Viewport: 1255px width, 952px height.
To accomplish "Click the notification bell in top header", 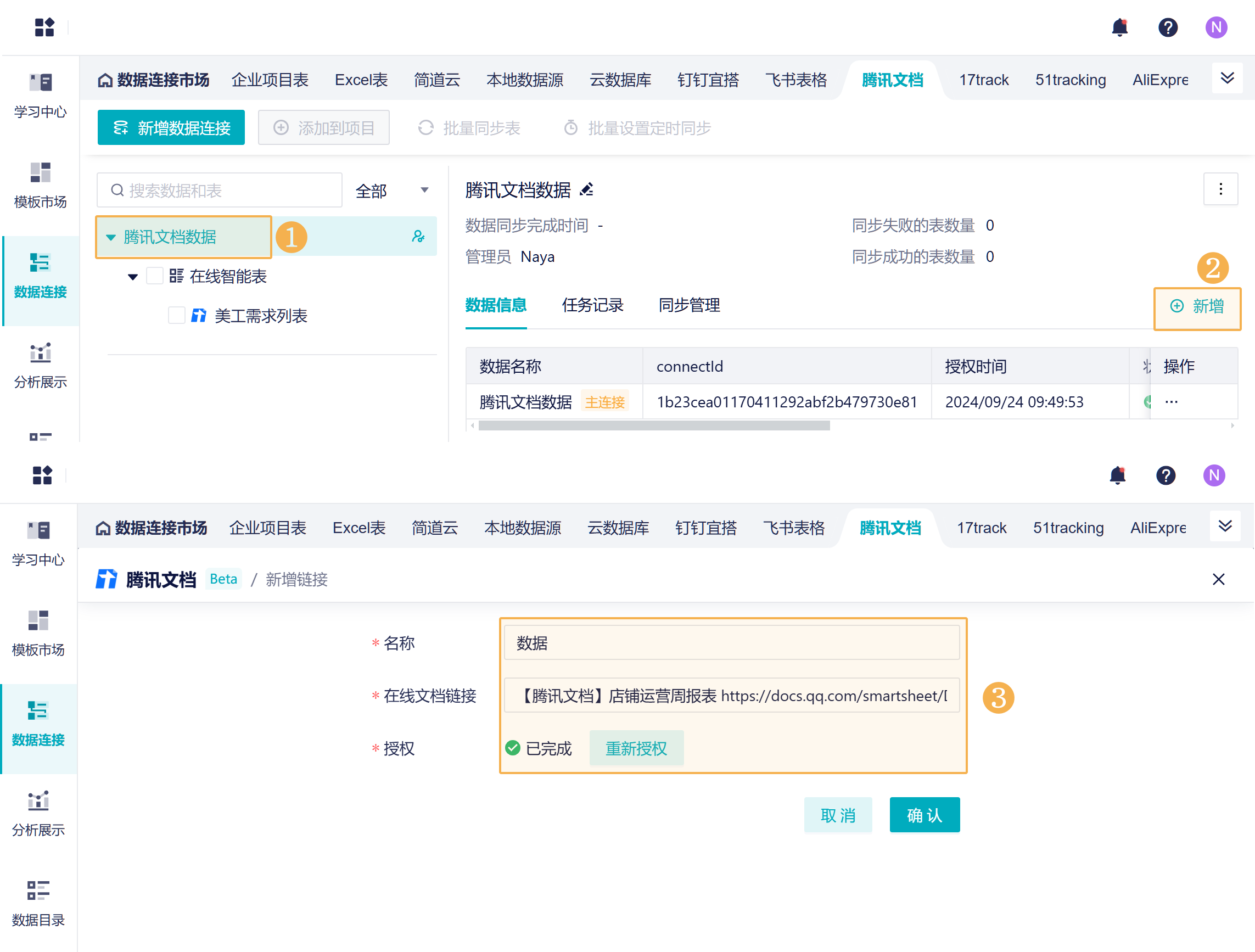I will (1119, 27).
